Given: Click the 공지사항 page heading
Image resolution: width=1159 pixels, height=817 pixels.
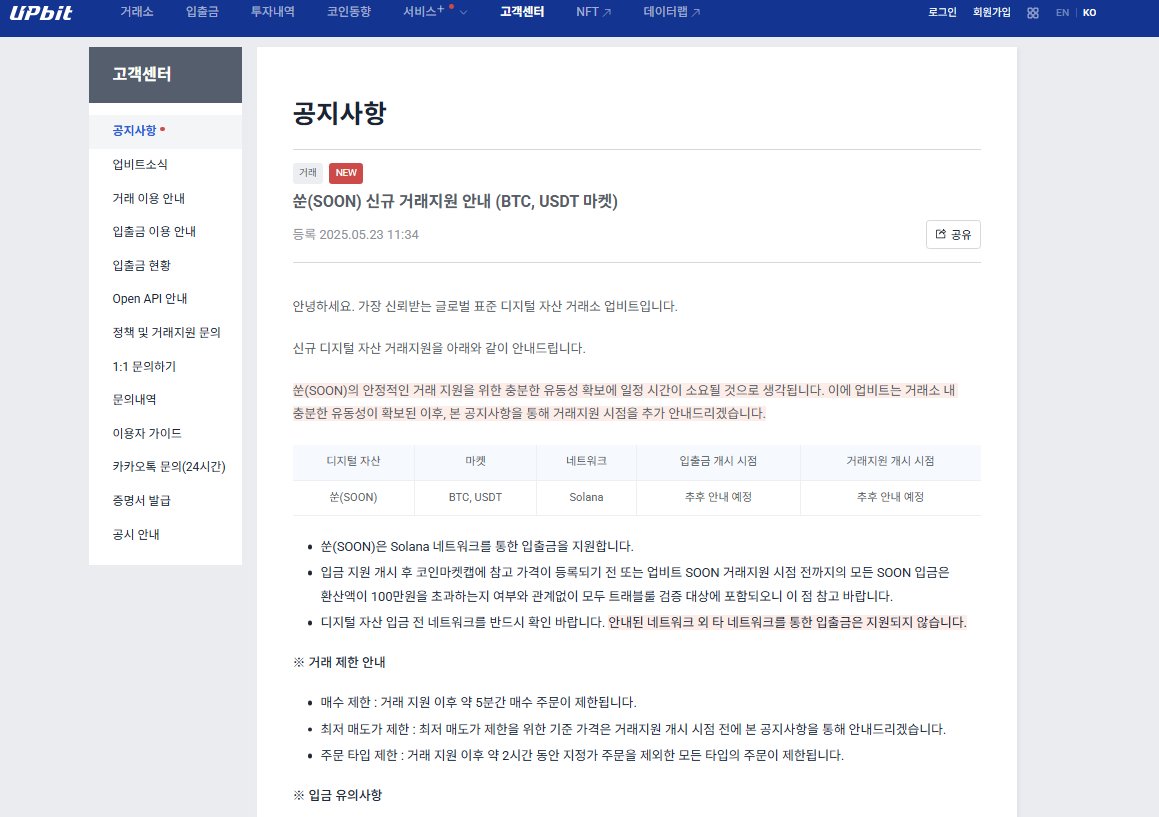Looking at the screenshot, I should click(339, 113).
